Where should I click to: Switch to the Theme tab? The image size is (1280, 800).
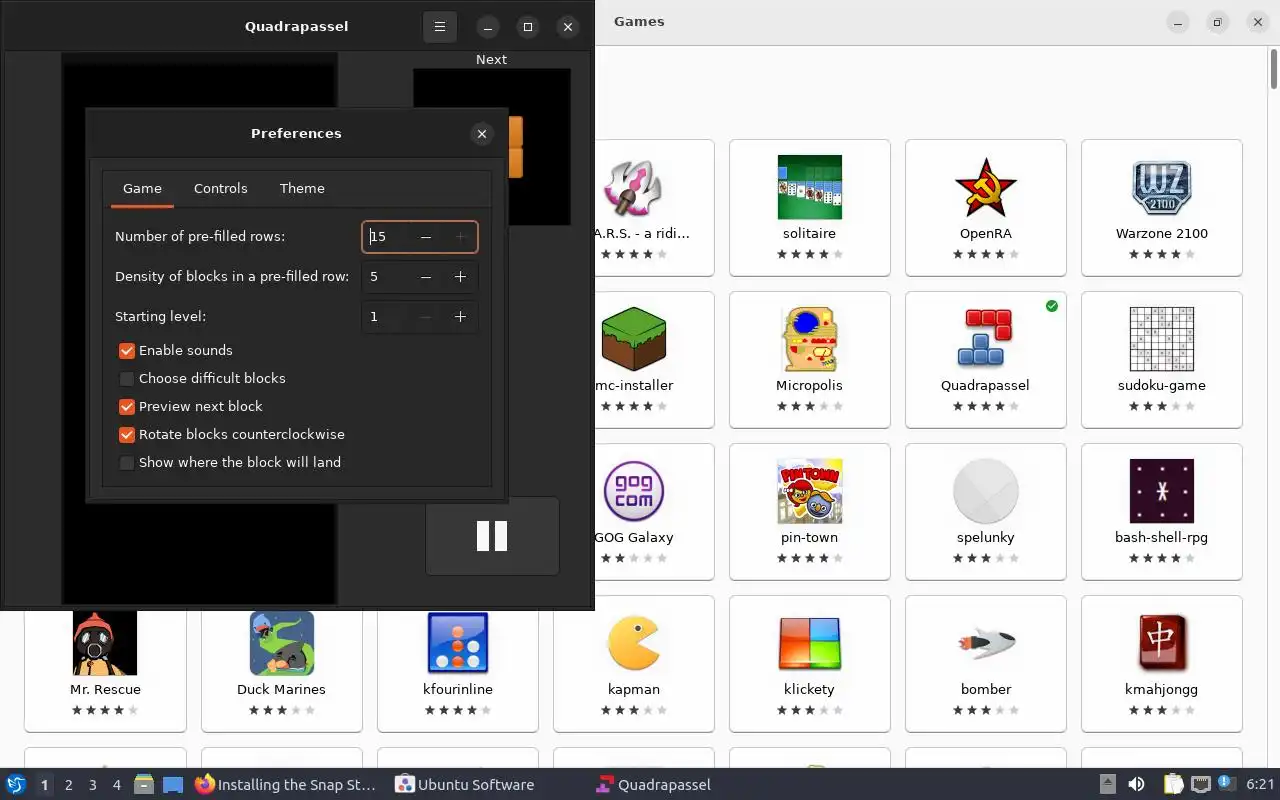point(302,188)
